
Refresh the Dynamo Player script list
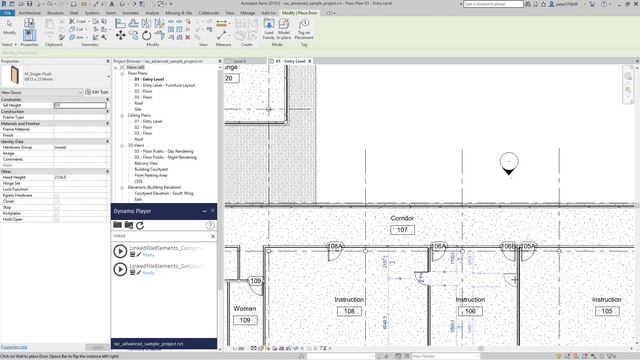(x=140, y=225)
